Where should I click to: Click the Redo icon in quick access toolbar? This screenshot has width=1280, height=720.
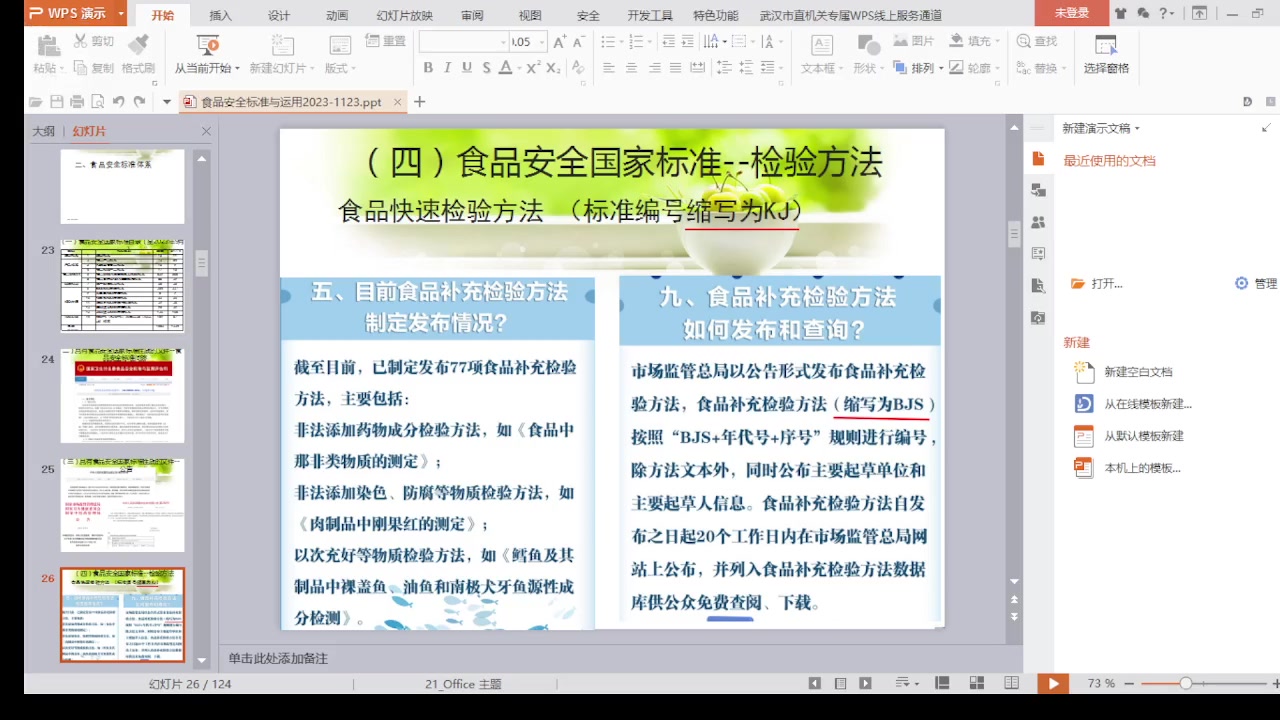point(139,102)
